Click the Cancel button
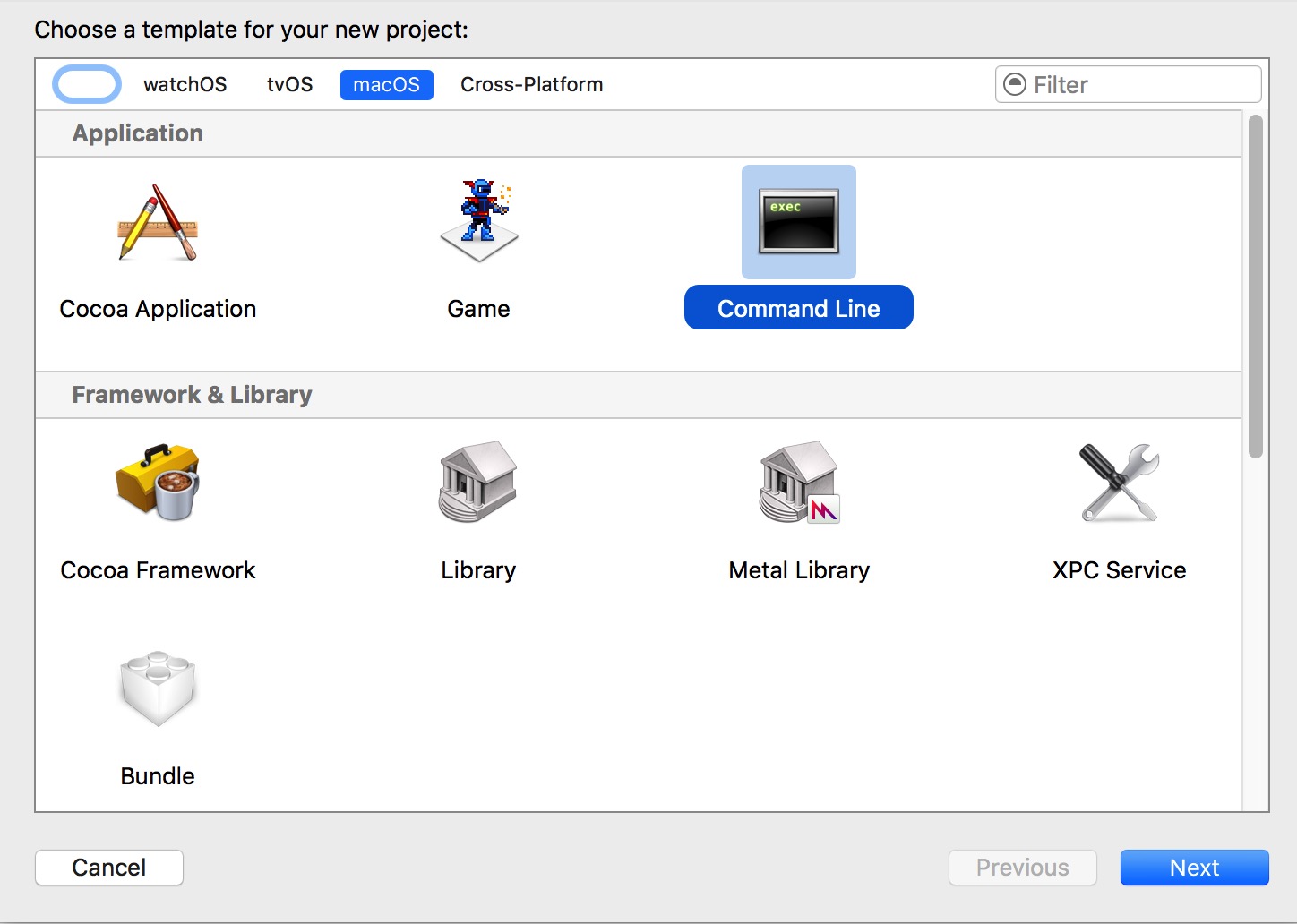Viewport: 1297px width, 924px height. pos(109,868)
